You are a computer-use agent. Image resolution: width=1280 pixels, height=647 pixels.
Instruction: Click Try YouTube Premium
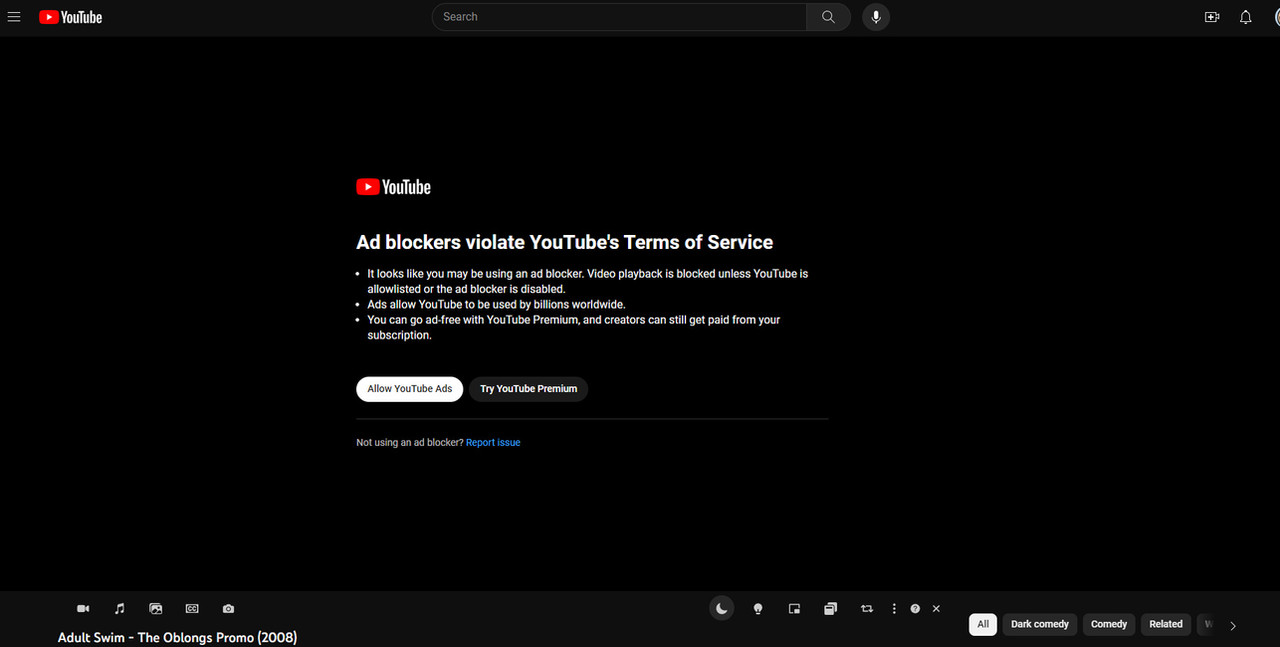(x=528, y=389)
